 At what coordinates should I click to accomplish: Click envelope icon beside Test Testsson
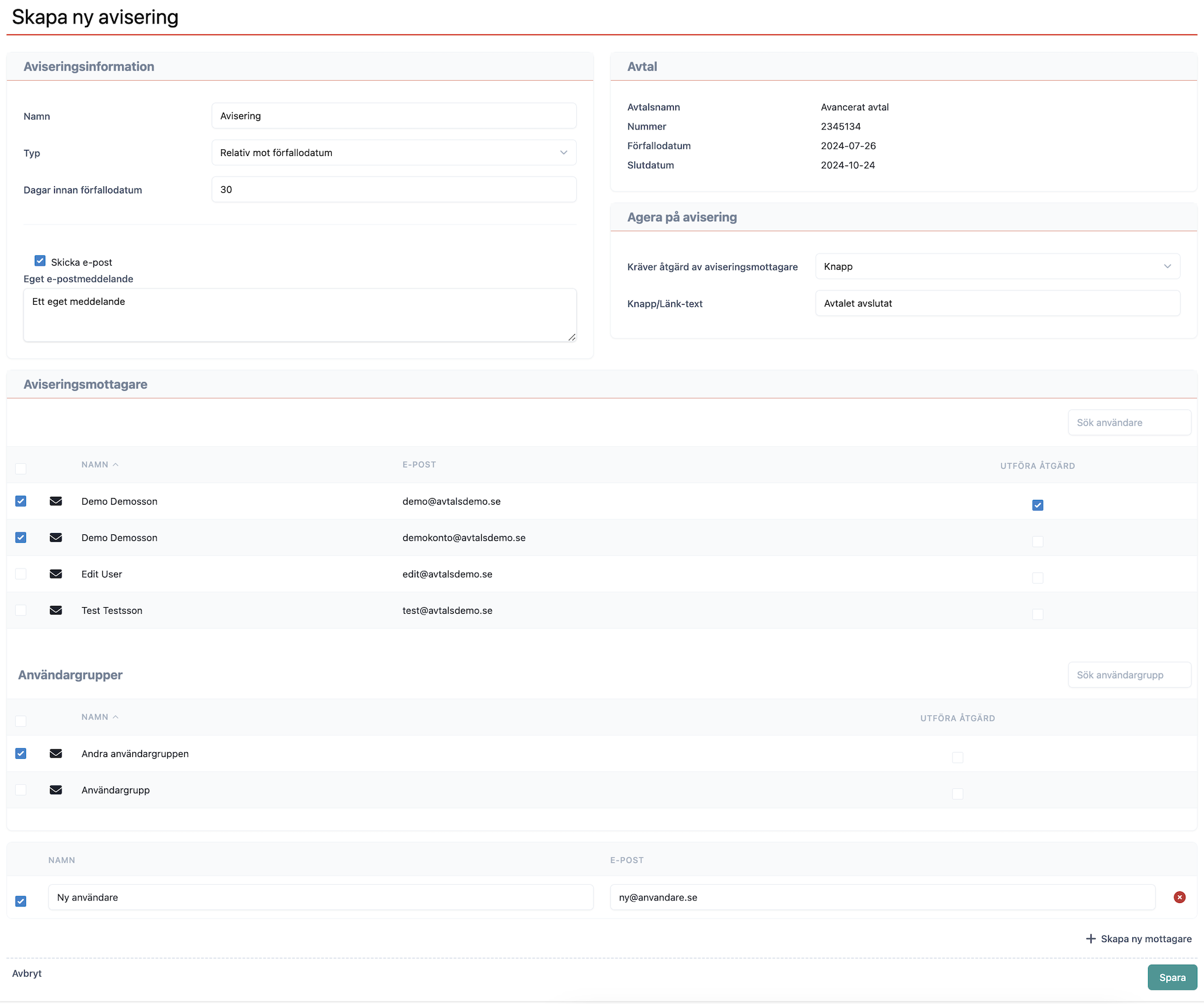click(x=56, y=610)
